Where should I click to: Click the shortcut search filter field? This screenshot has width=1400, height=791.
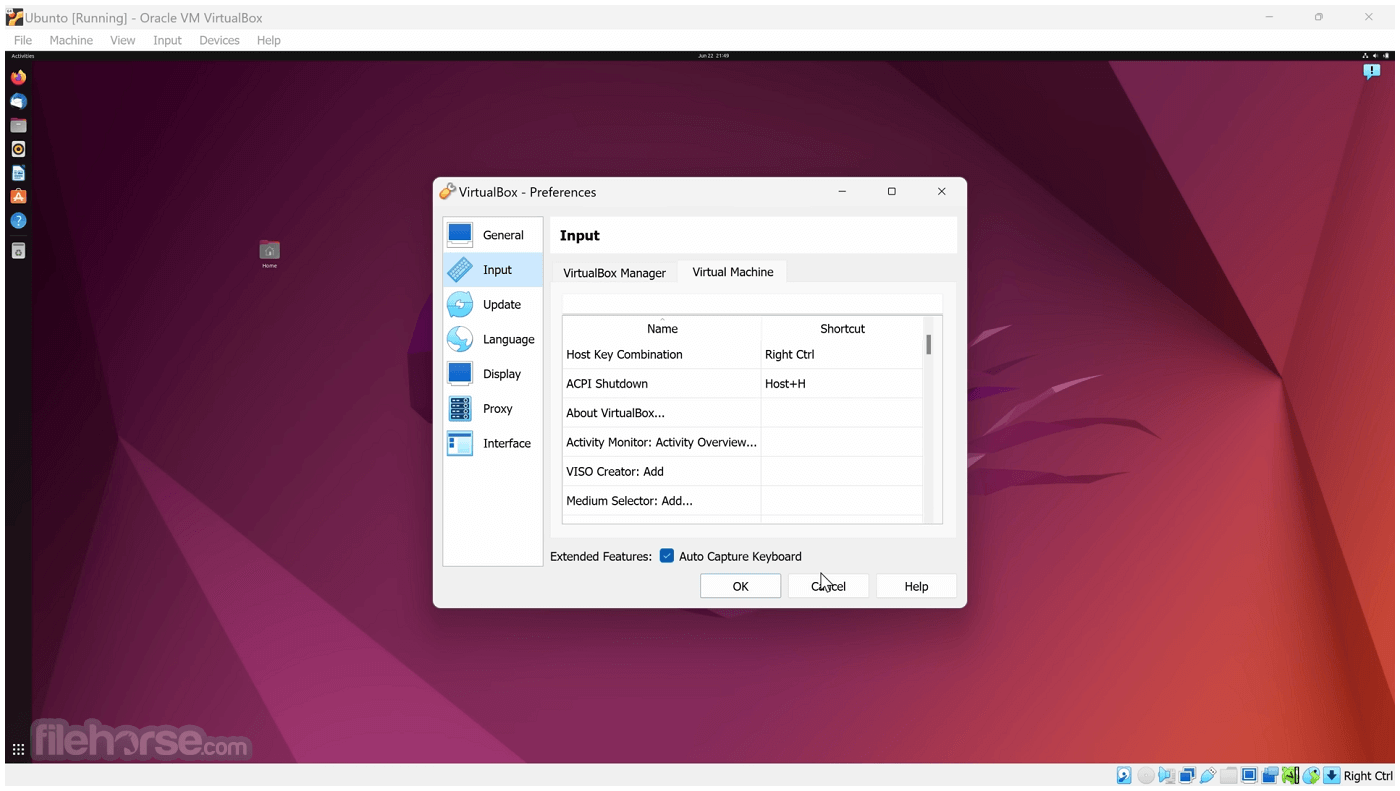(752, 303)
